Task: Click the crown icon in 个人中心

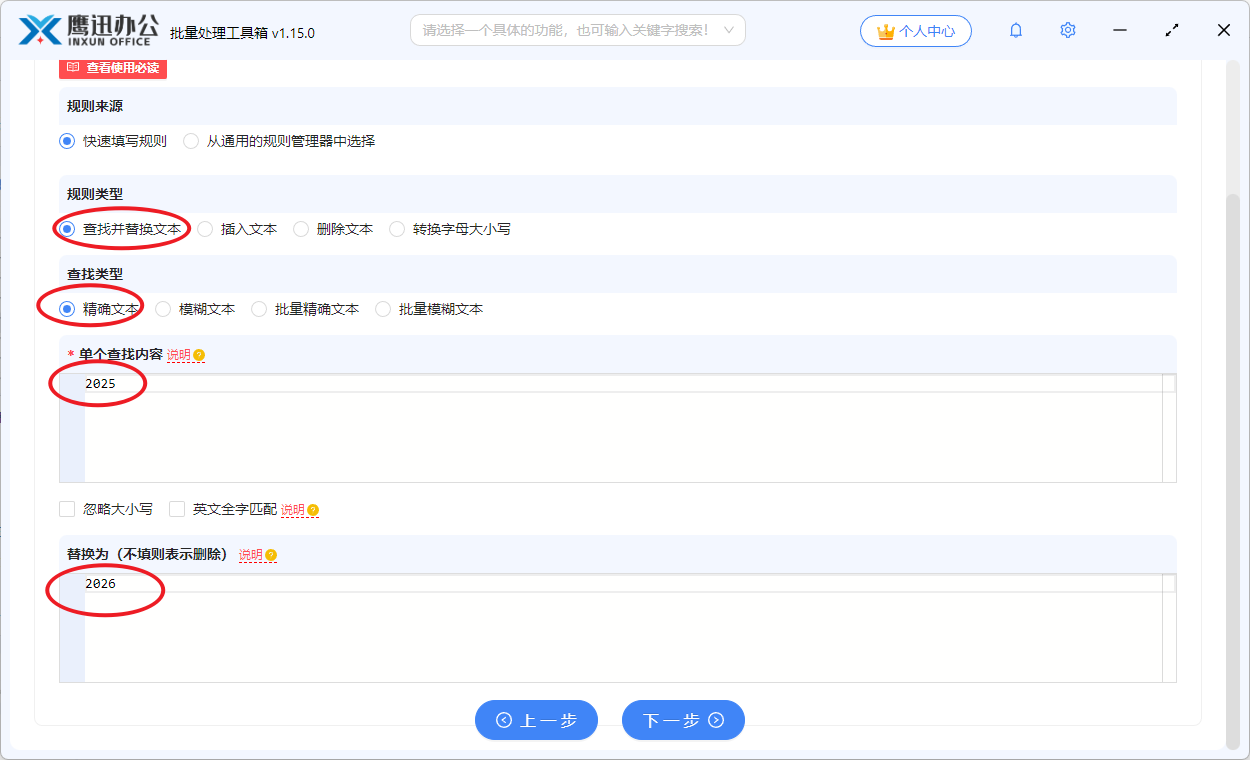Action: [x=885, y=30]
